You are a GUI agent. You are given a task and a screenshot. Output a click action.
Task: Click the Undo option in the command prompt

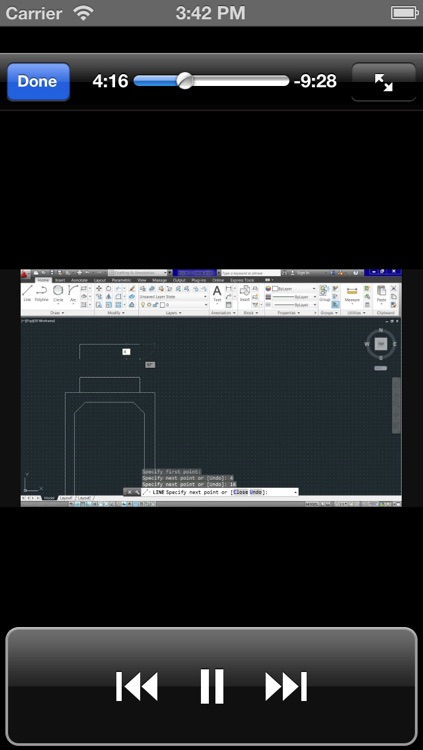tap(256, 492)
